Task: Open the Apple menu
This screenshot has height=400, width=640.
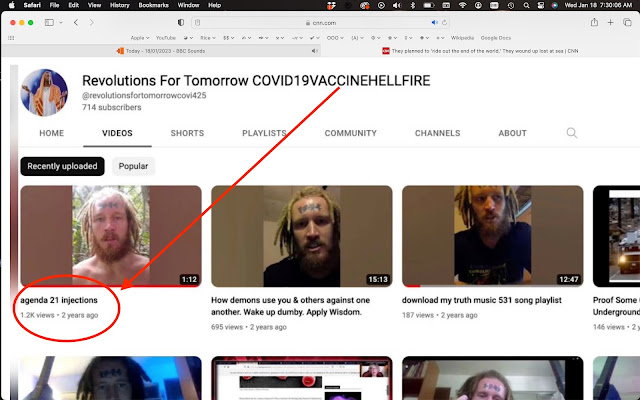Action: [11, 5]
